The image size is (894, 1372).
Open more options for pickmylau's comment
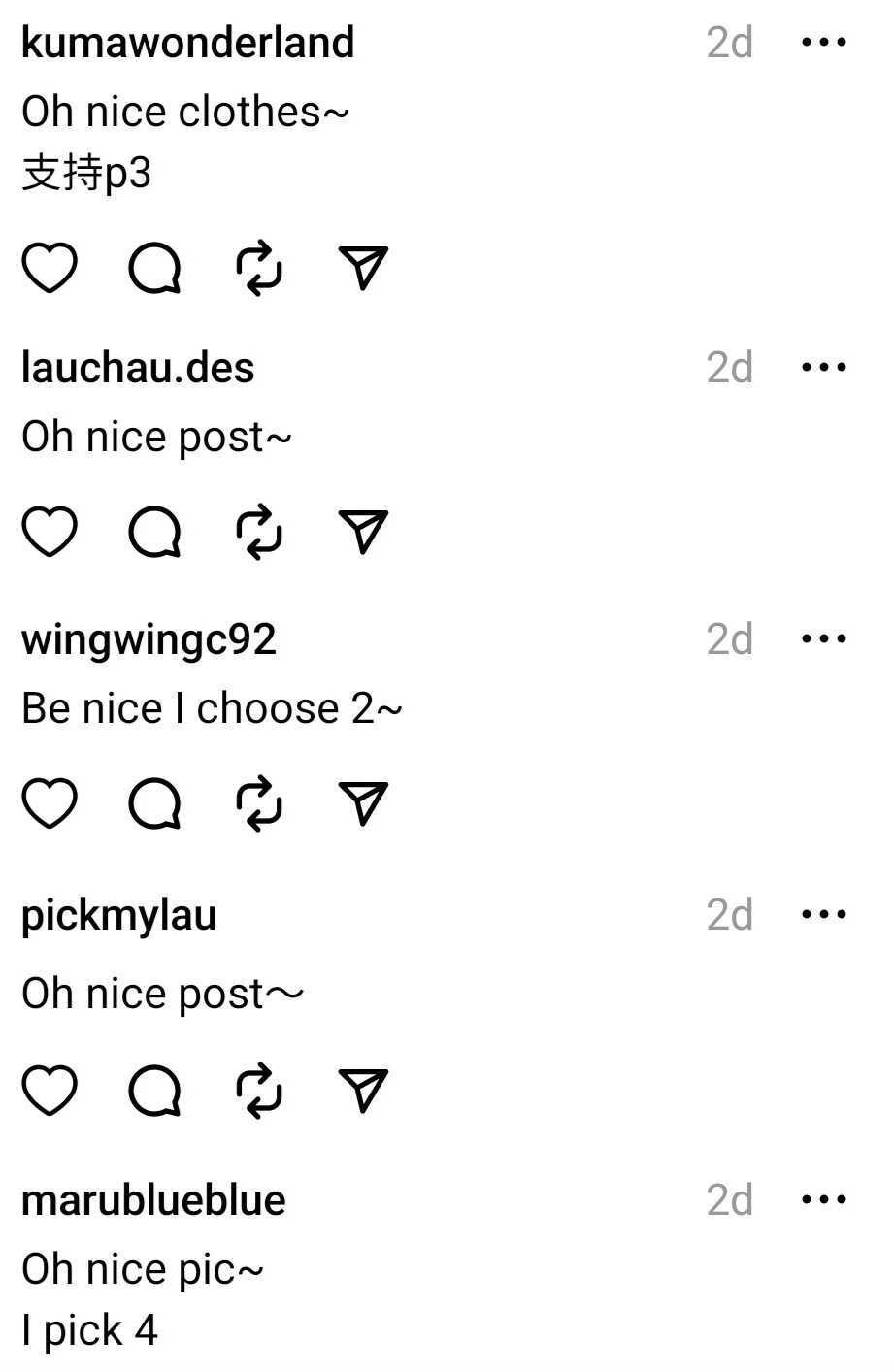[824, 915]
